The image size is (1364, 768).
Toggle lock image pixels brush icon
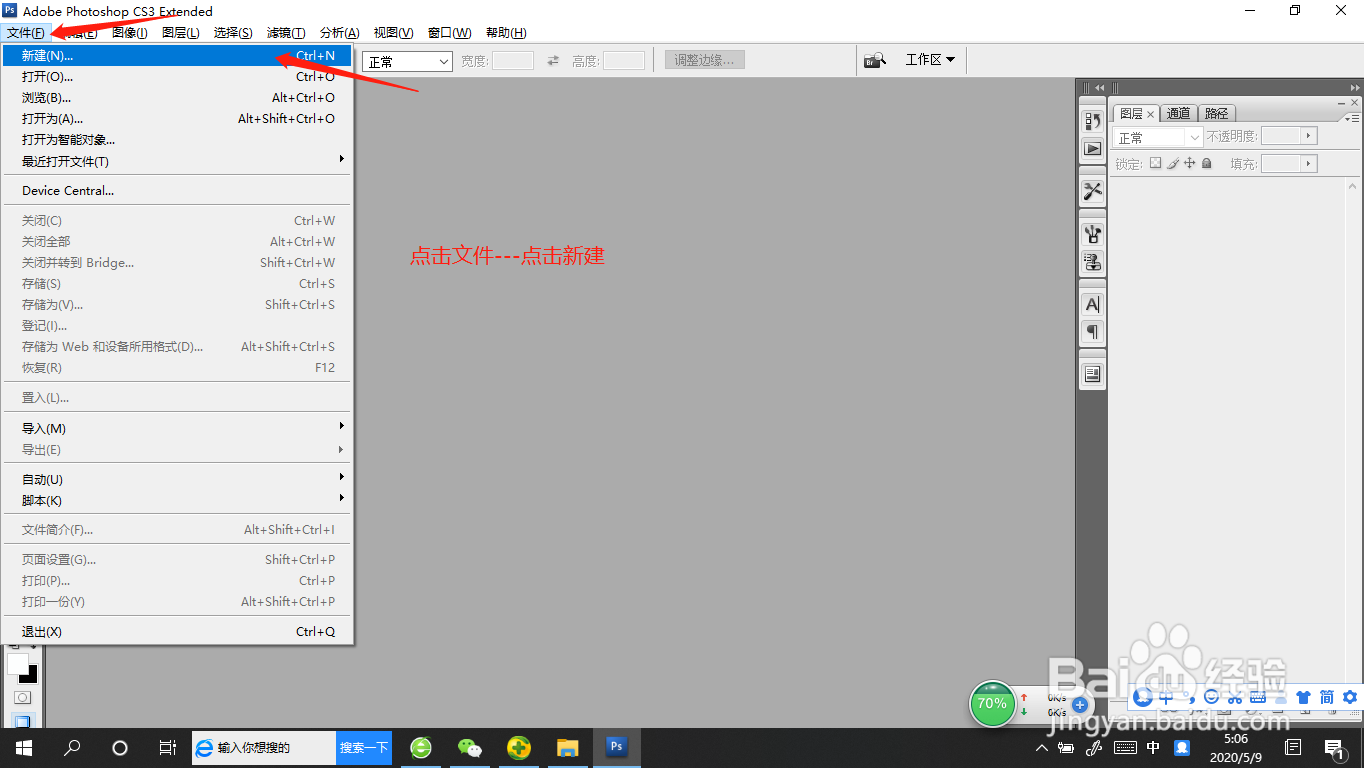coord(1172,163)
